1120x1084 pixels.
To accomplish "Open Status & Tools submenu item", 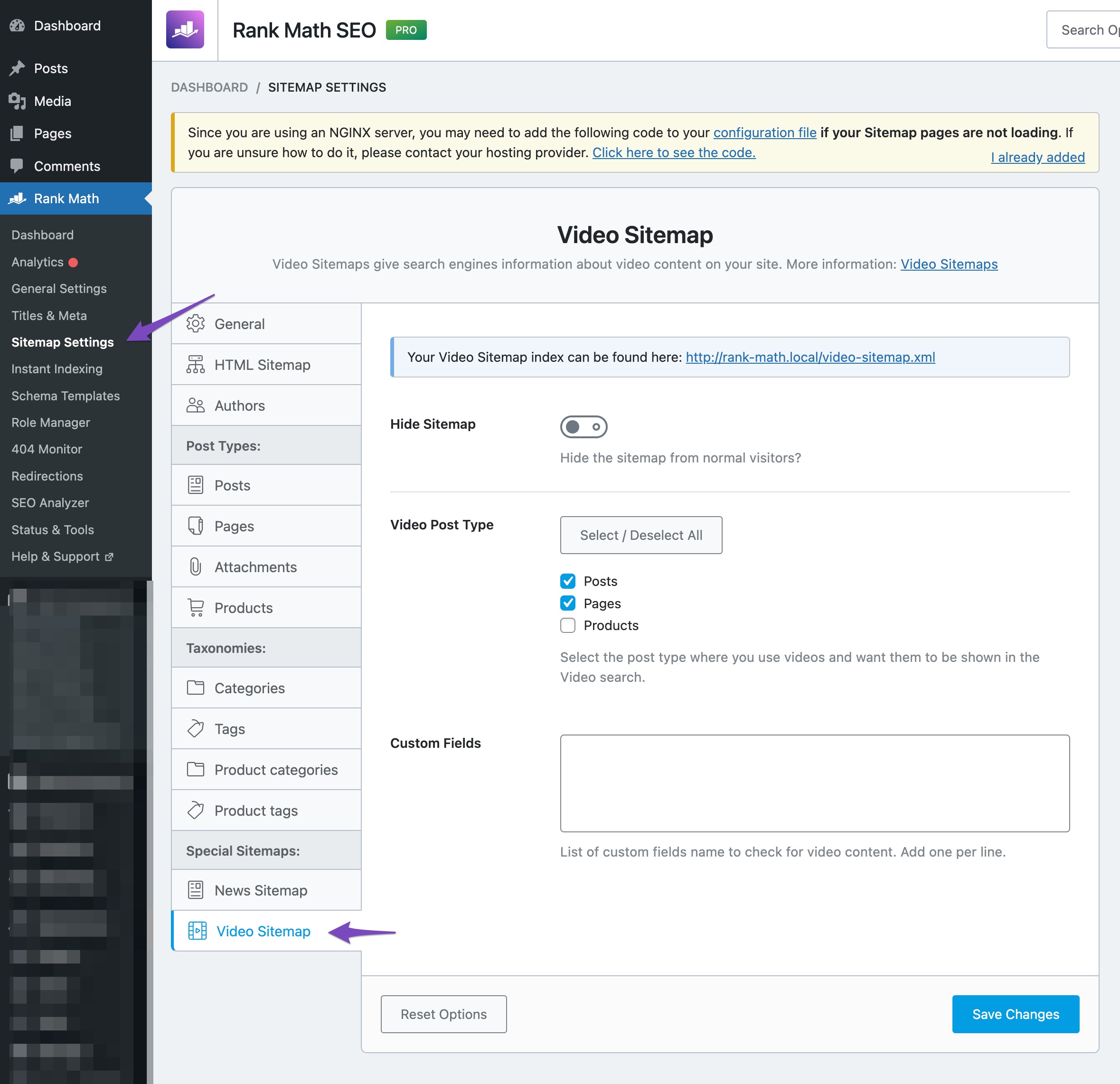I will 53,530.
